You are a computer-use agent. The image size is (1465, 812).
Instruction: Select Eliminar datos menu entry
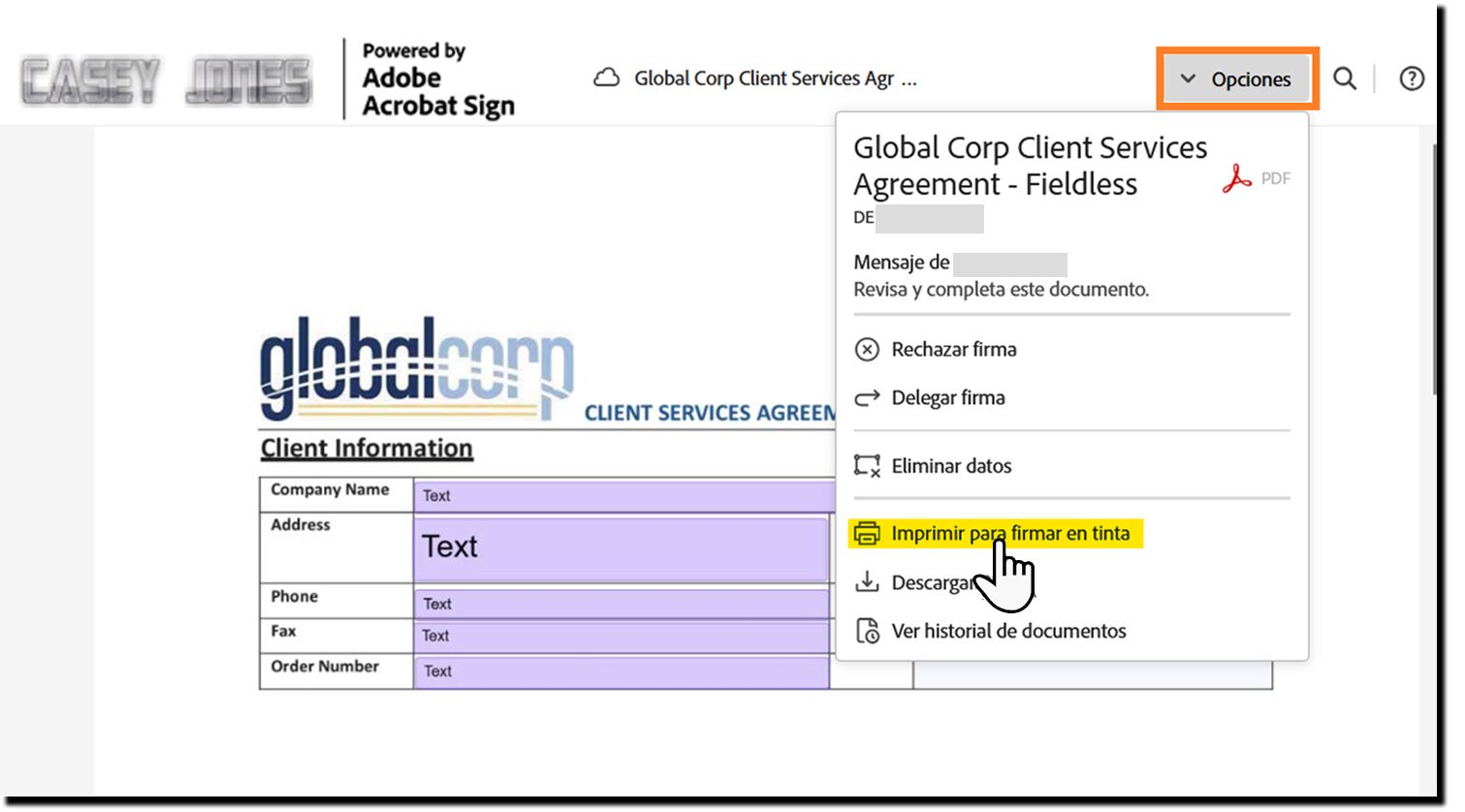pyautogui.click(x=934, y=466)
